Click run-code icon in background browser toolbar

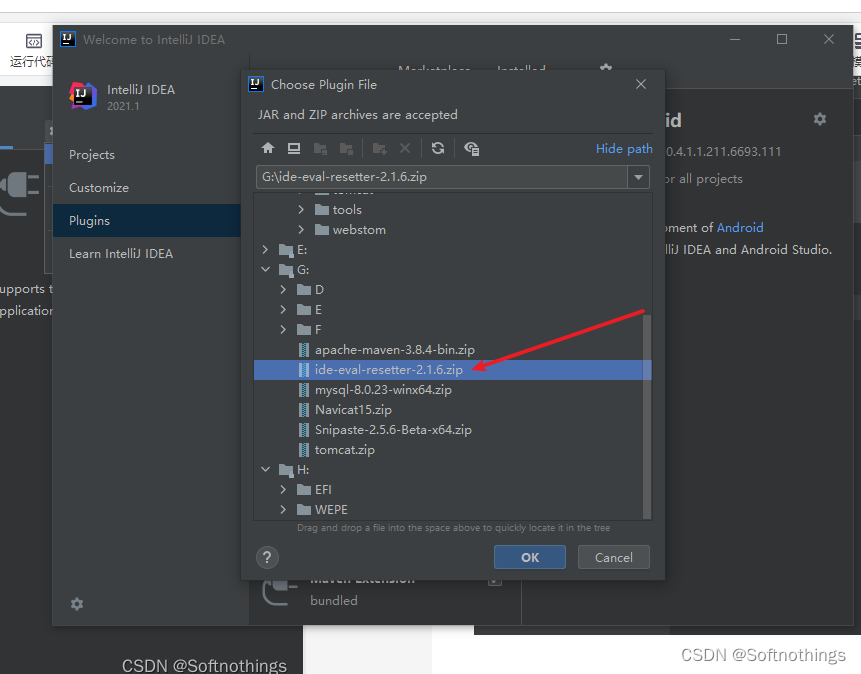[x=33, y=41]
